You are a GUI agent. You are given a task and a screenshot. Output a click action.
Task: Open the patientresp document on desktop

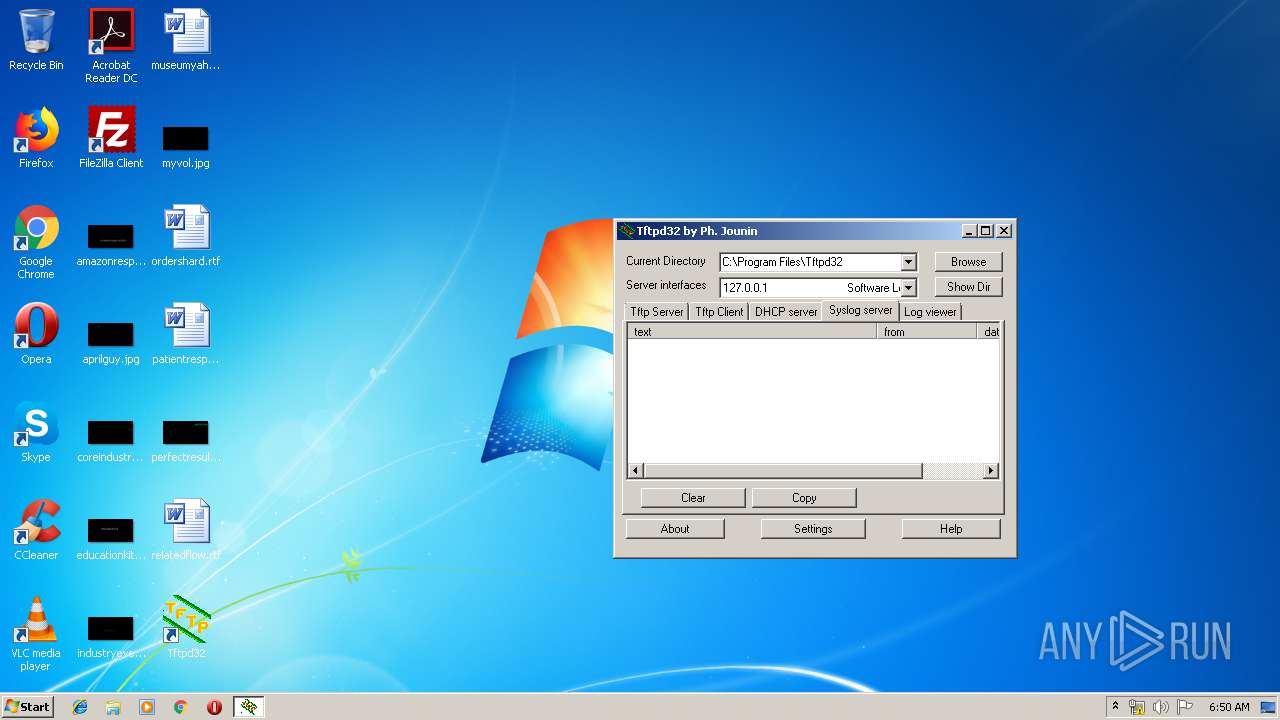(186, 335)
